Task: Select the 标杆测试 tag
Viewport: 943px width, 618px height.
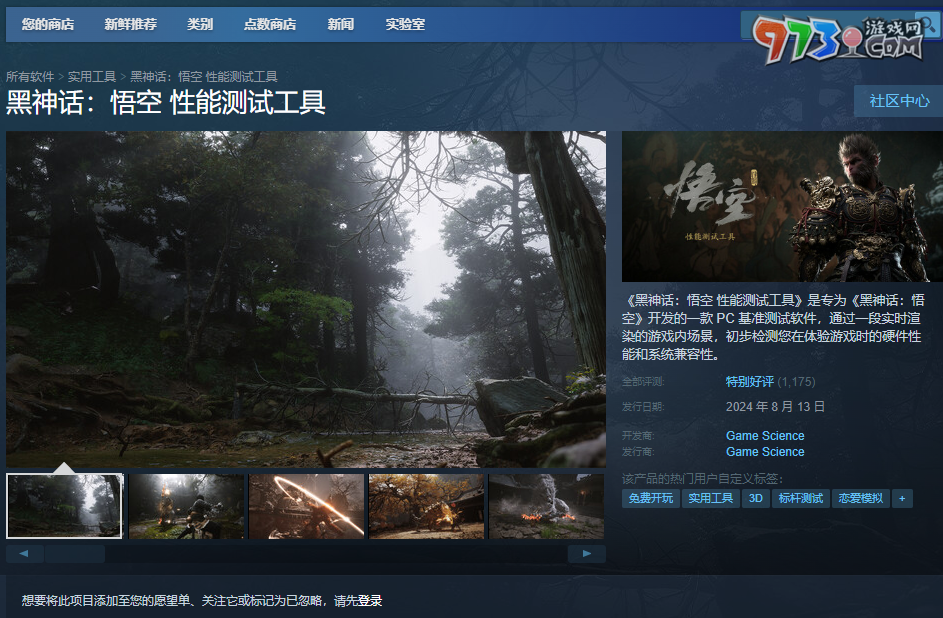Action: point(799,498)
